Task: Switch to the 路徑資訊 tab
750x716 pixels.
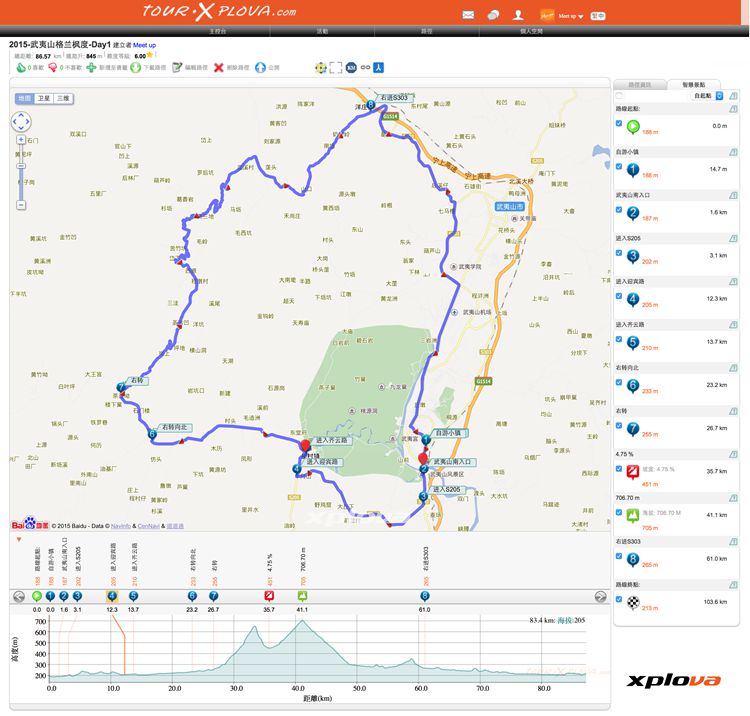Action: [x=638, y=84]
